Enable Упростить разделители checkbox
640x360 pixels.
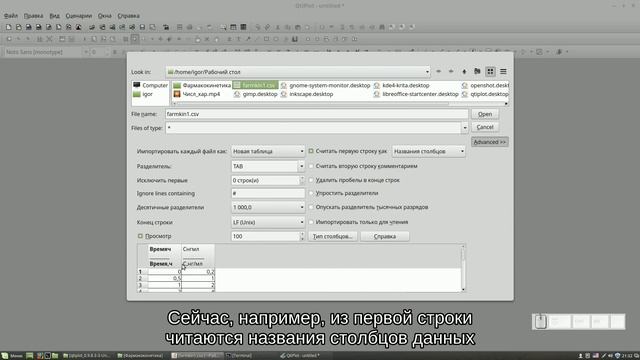point(311,193)
